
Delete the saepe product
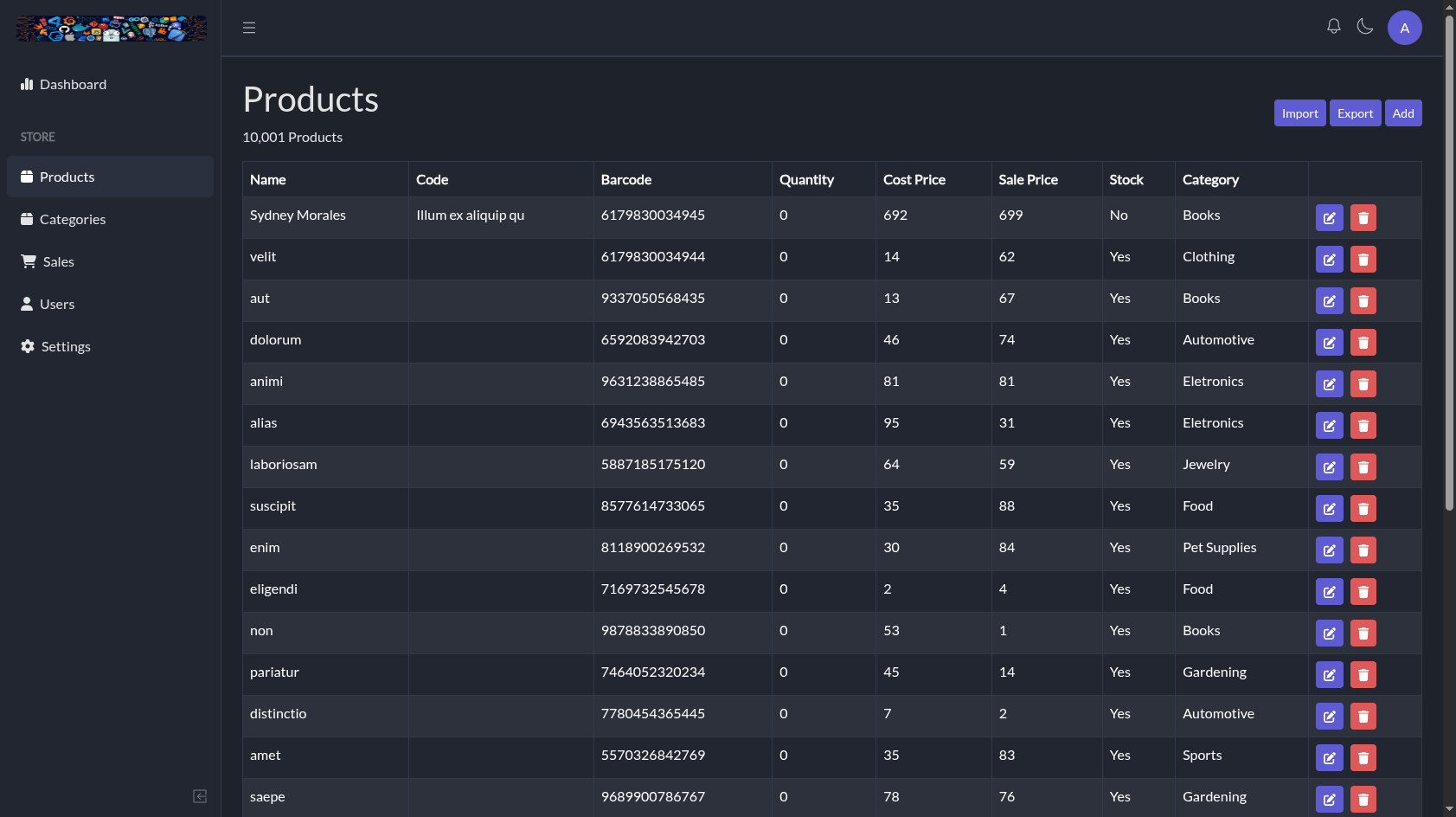(x=1363, y=800)
